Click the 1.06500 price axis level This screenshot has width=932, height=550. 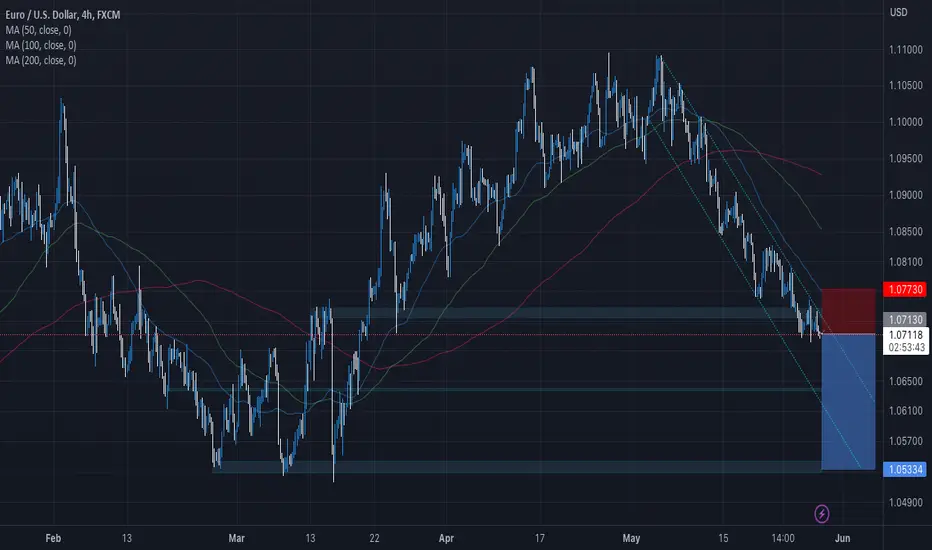pyautogui.click(x=906, y=381)
